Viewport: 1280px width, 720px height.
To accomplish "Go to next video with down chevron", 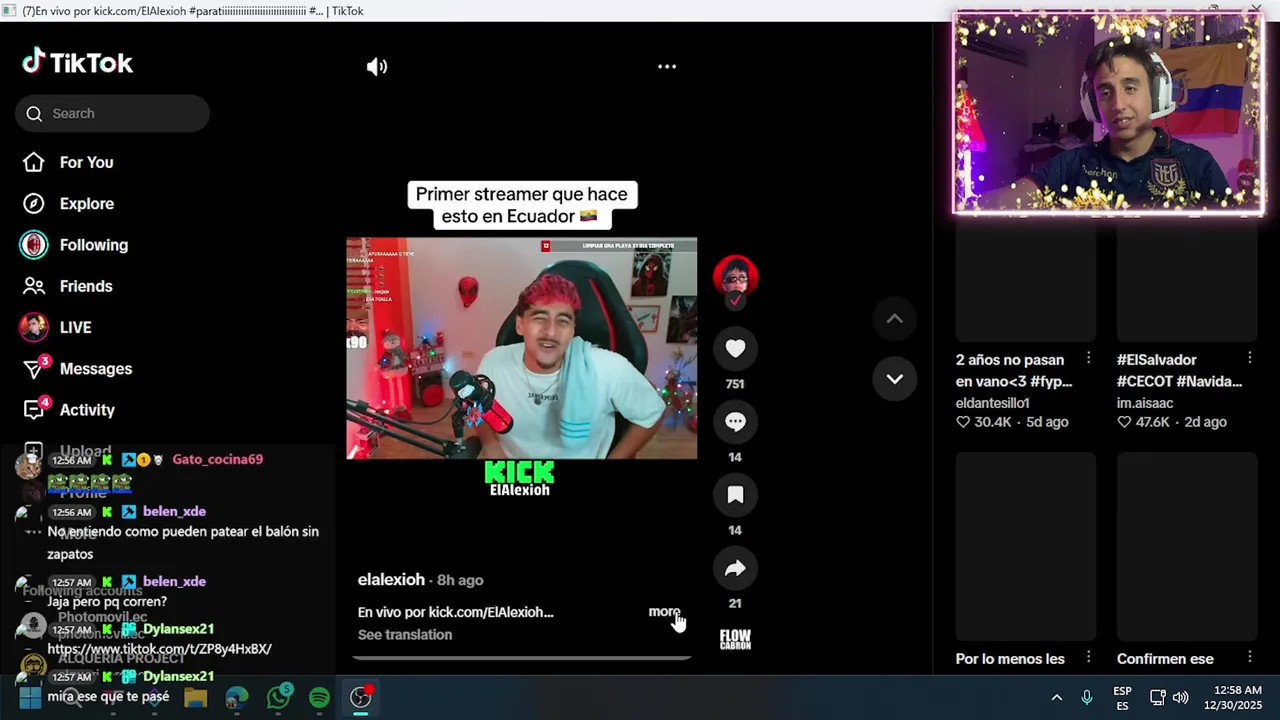I will click(x=894, y=379).
